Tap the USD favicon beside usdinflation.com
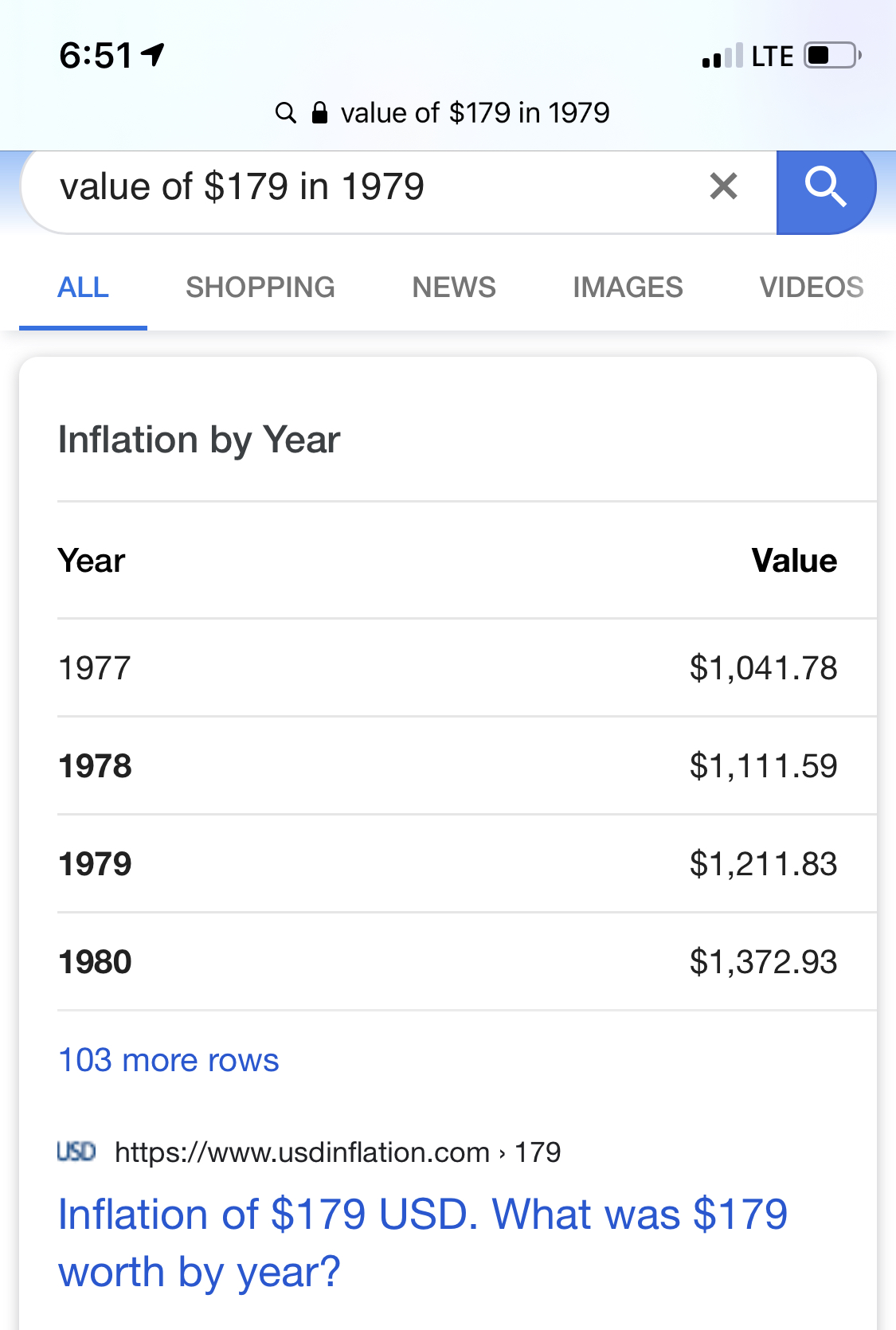Viewport: 896px width, 1330px height. pos(76,1152)
